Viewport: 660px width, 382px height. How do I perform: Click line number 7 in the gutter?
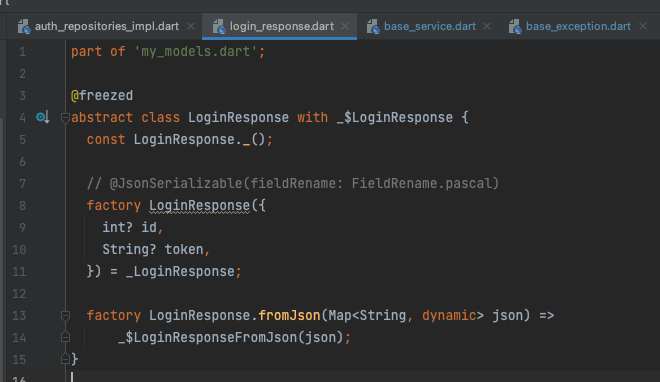click(x=22, y=184)
